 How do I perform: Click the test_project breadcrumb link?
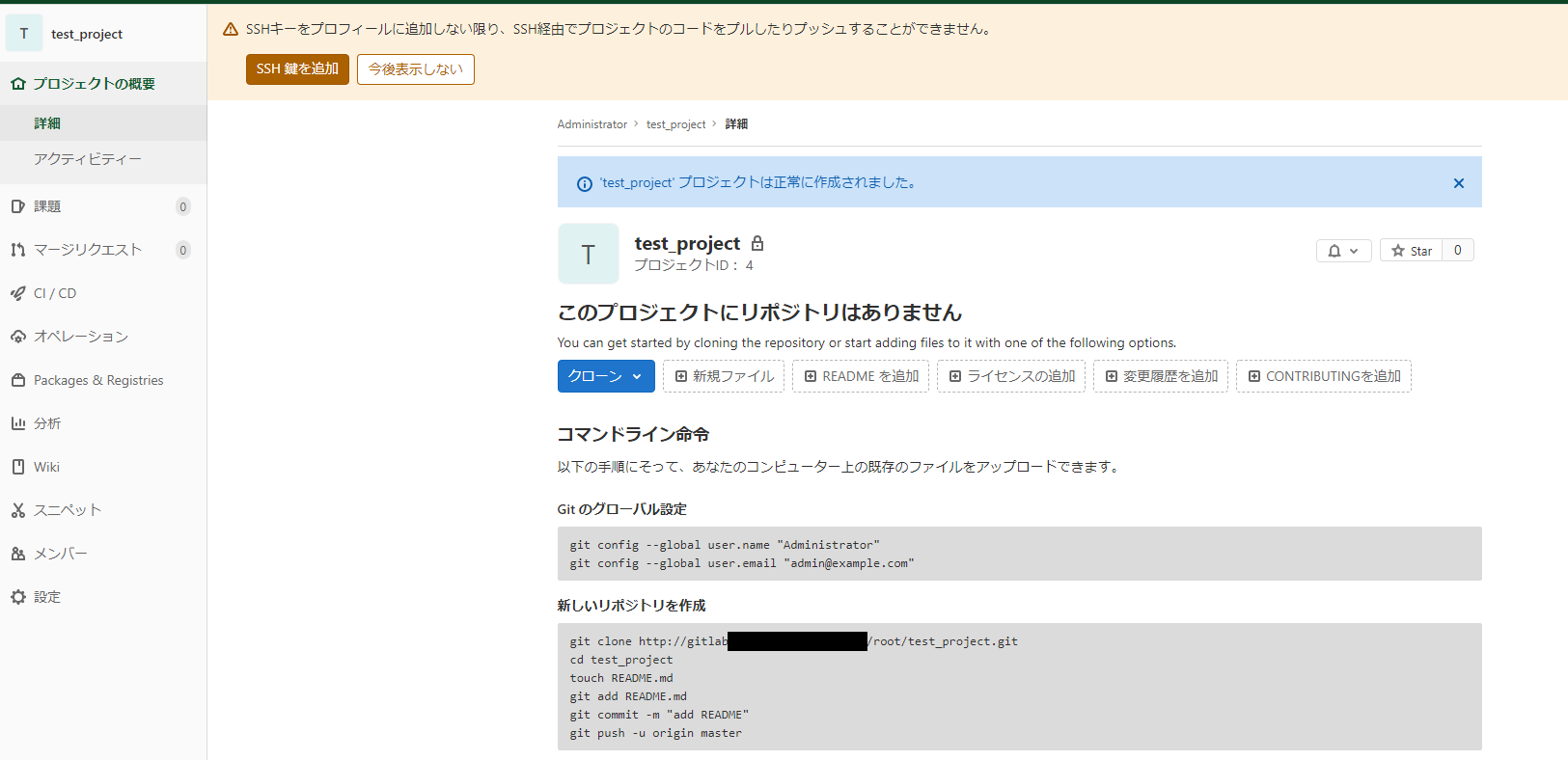675,124
